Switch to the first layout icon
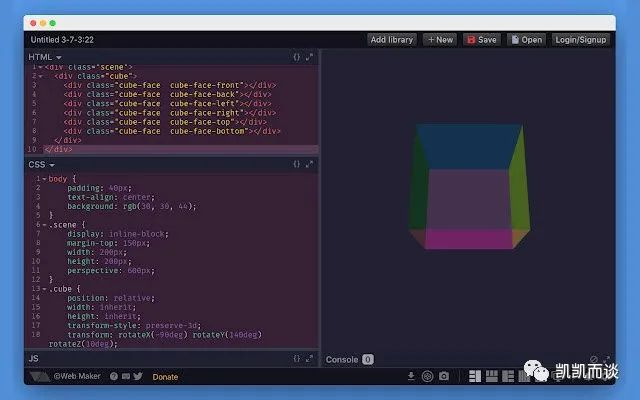 (x=475, y=376)
